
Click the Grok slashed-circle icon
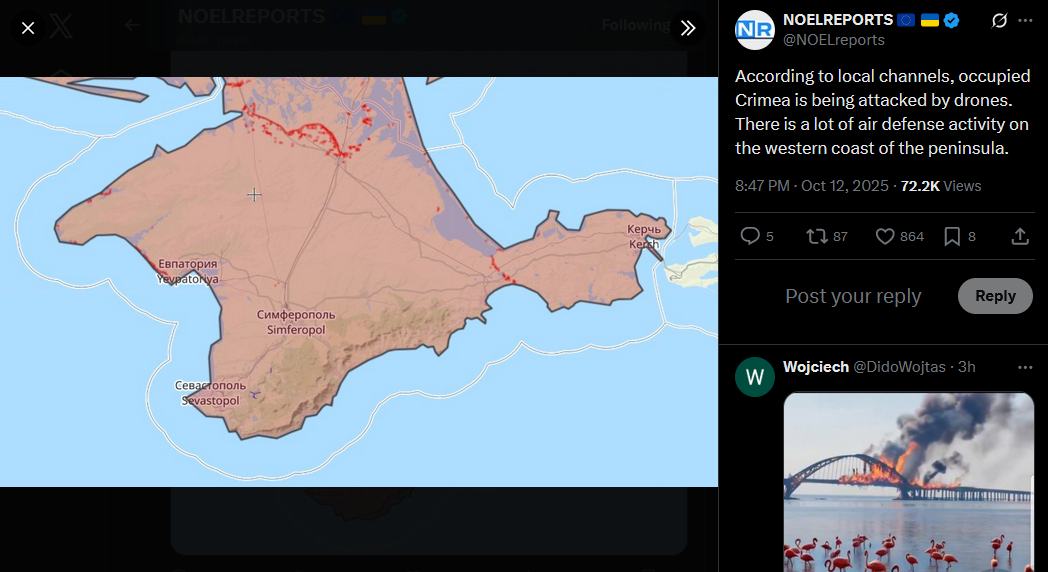[999, 21]
